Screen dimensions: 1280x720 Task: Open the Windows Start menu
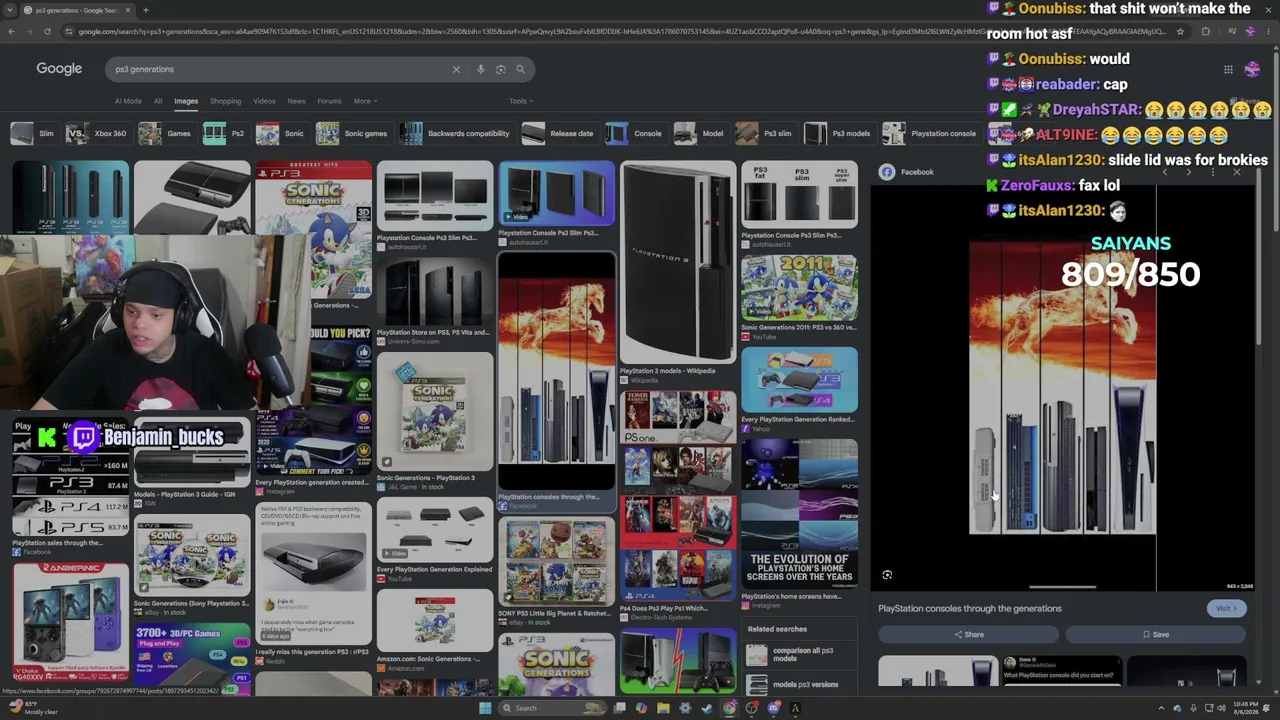click(x=485, y=708)
